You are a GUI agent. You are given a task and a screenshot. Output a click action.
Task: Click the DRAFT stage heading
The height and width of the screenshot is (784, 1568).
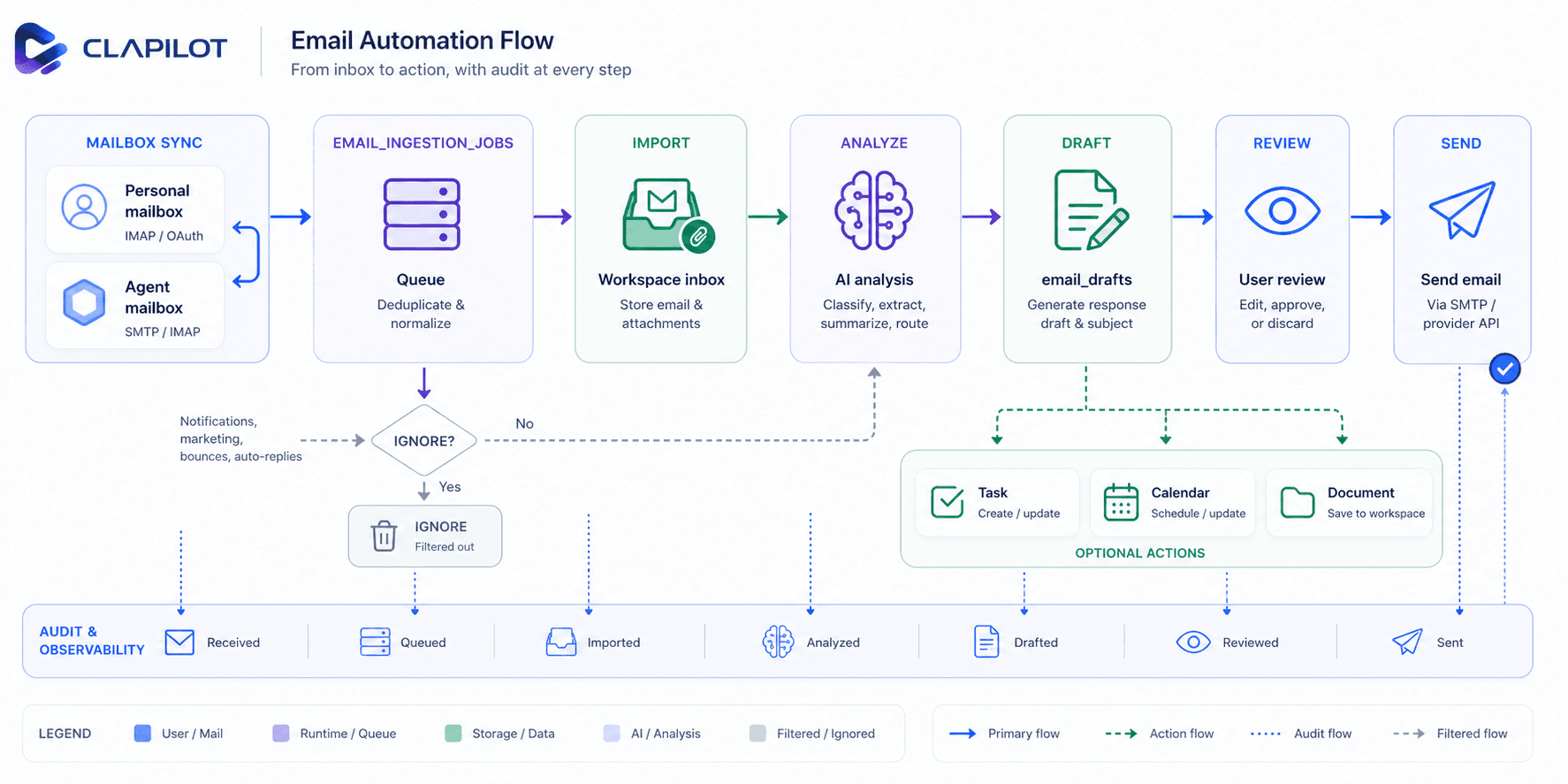(x=1086, y=142)
